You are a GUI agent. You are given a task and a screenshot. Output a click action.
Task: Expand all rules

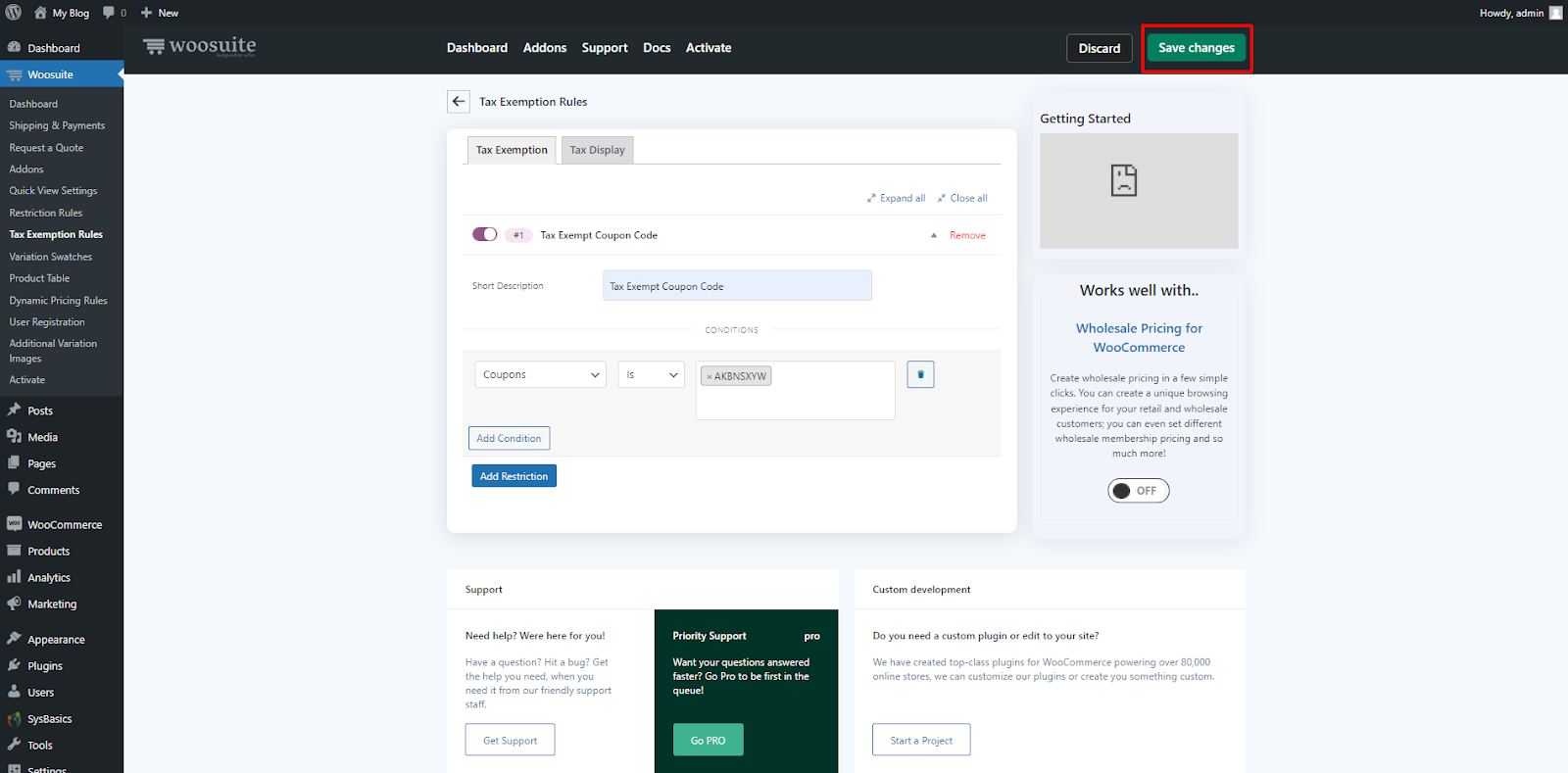(896, 198)
